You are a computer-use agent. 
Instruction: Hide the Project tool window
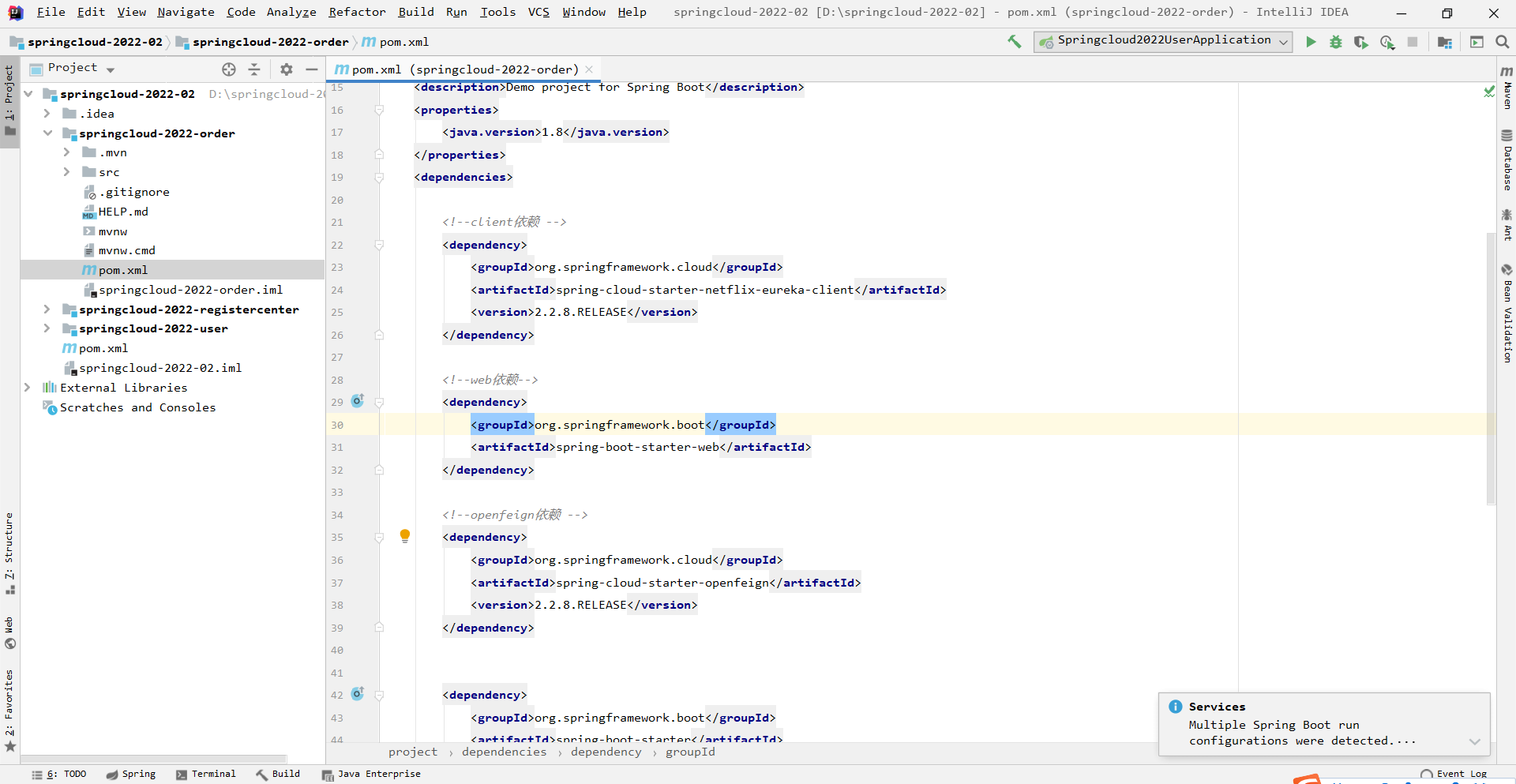tap(312, 69)
